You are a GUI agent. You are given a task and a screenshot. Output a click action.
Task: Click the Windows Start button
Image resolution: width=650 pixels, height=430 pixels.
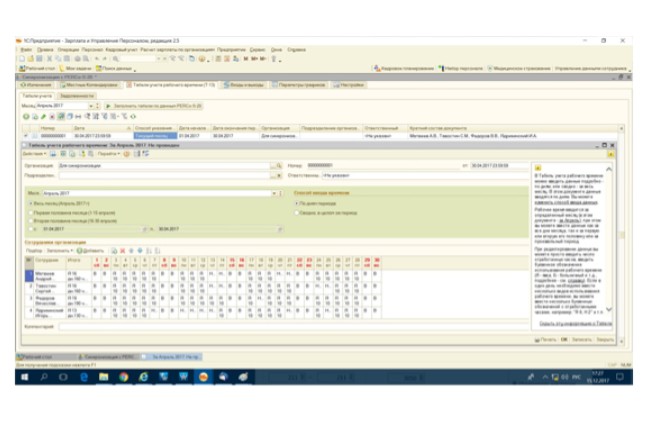tap(23, 377)
